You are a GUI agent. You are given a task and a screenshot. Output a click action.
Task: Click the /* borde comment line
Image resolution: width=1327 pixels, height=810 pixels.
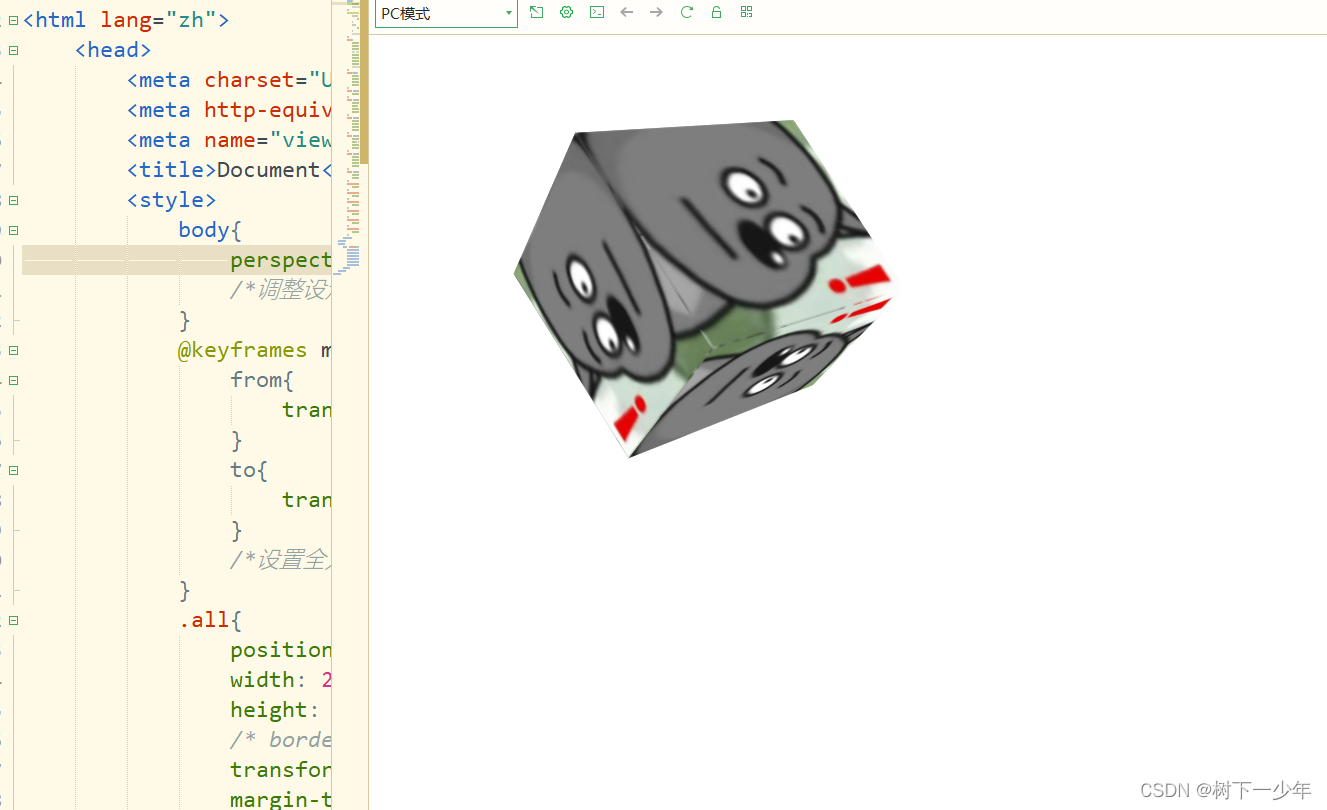click(281, 740)
